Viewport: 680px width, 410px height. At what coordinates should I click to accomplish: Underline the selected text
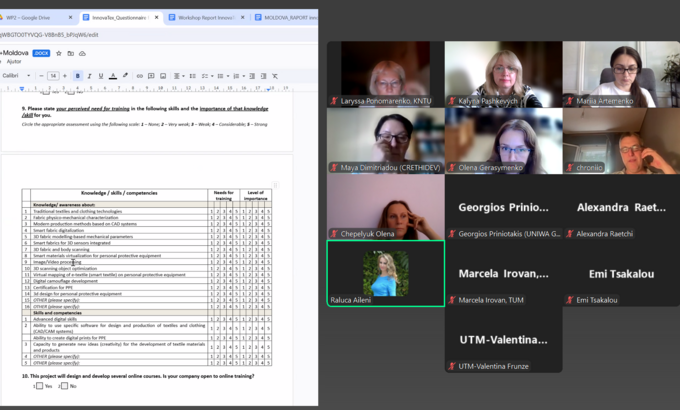pos(100,76)
